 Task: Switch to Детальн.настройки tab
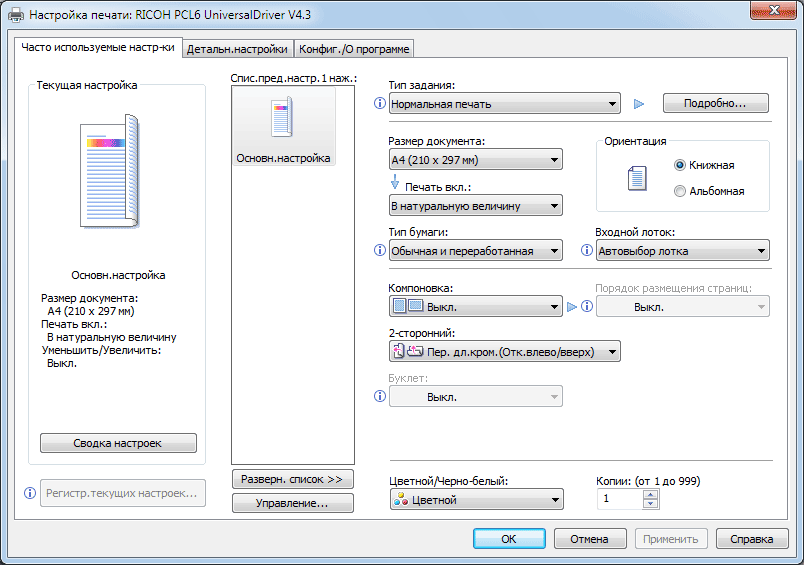pyautogui.click(x=237, y=49)
